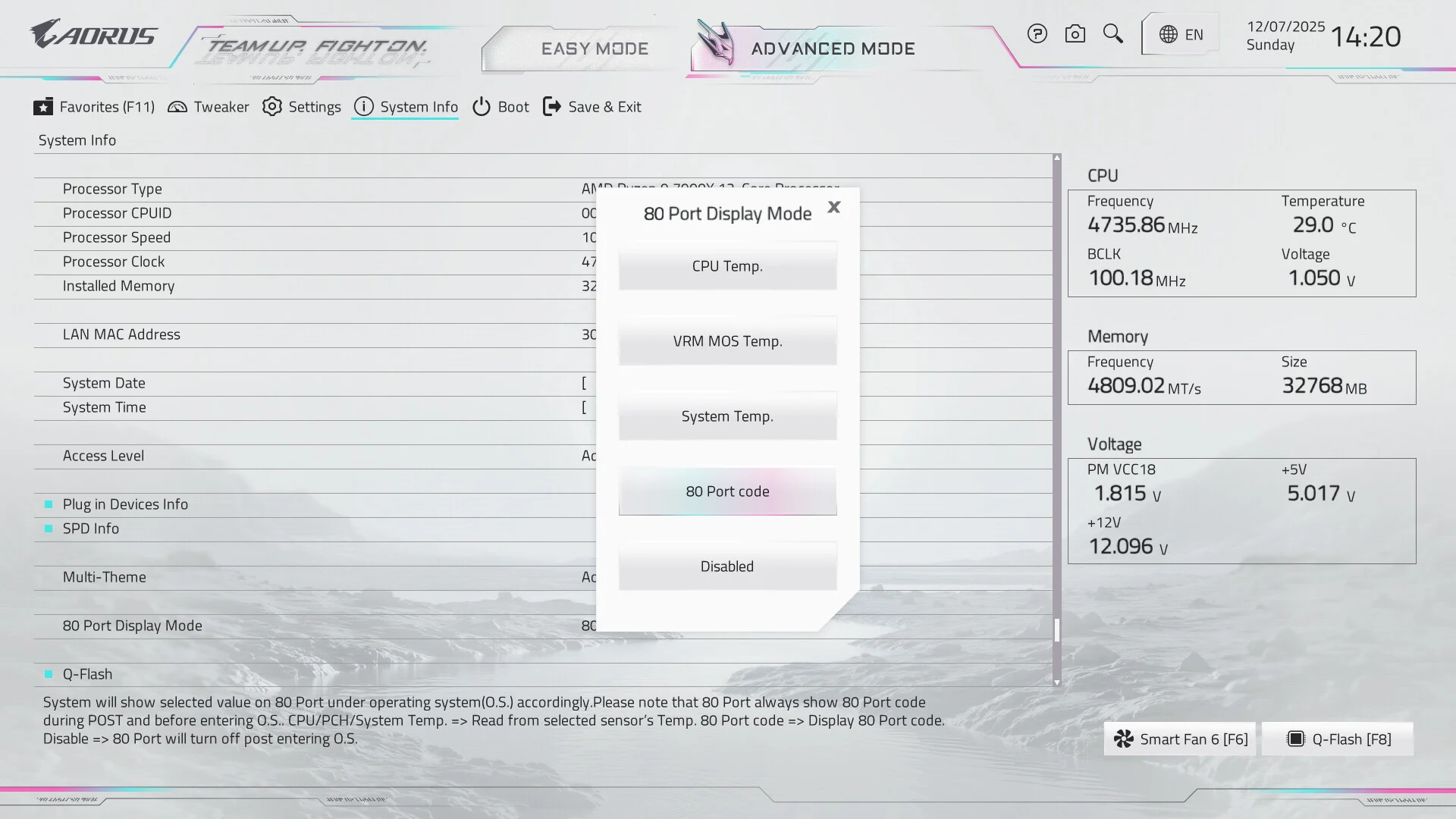
Task: Select VRM MOS Temp. option
Action: (x=727, y=341)
